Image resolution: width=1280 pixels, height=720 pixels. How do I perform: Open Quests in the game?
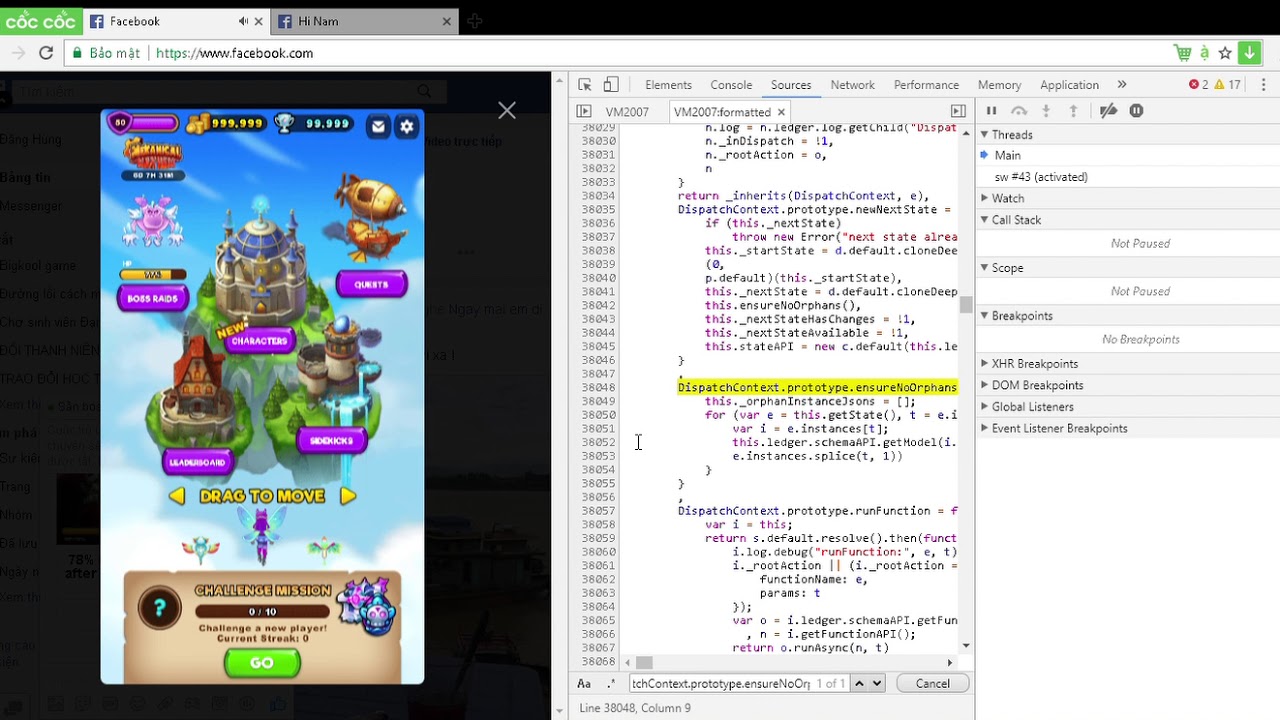[371, 284]
